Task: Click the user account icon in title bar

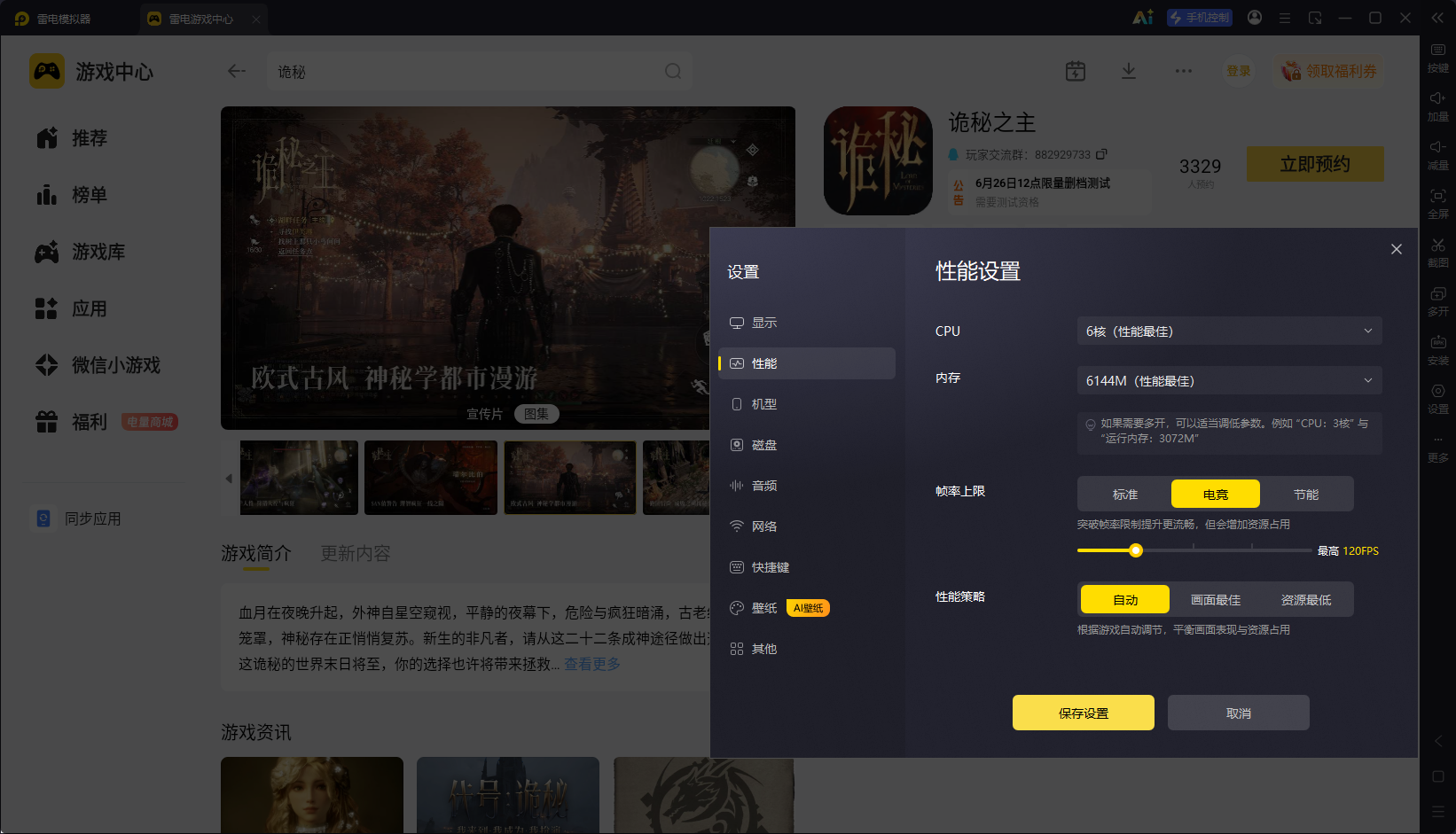Action: (x=1255, y=18)
